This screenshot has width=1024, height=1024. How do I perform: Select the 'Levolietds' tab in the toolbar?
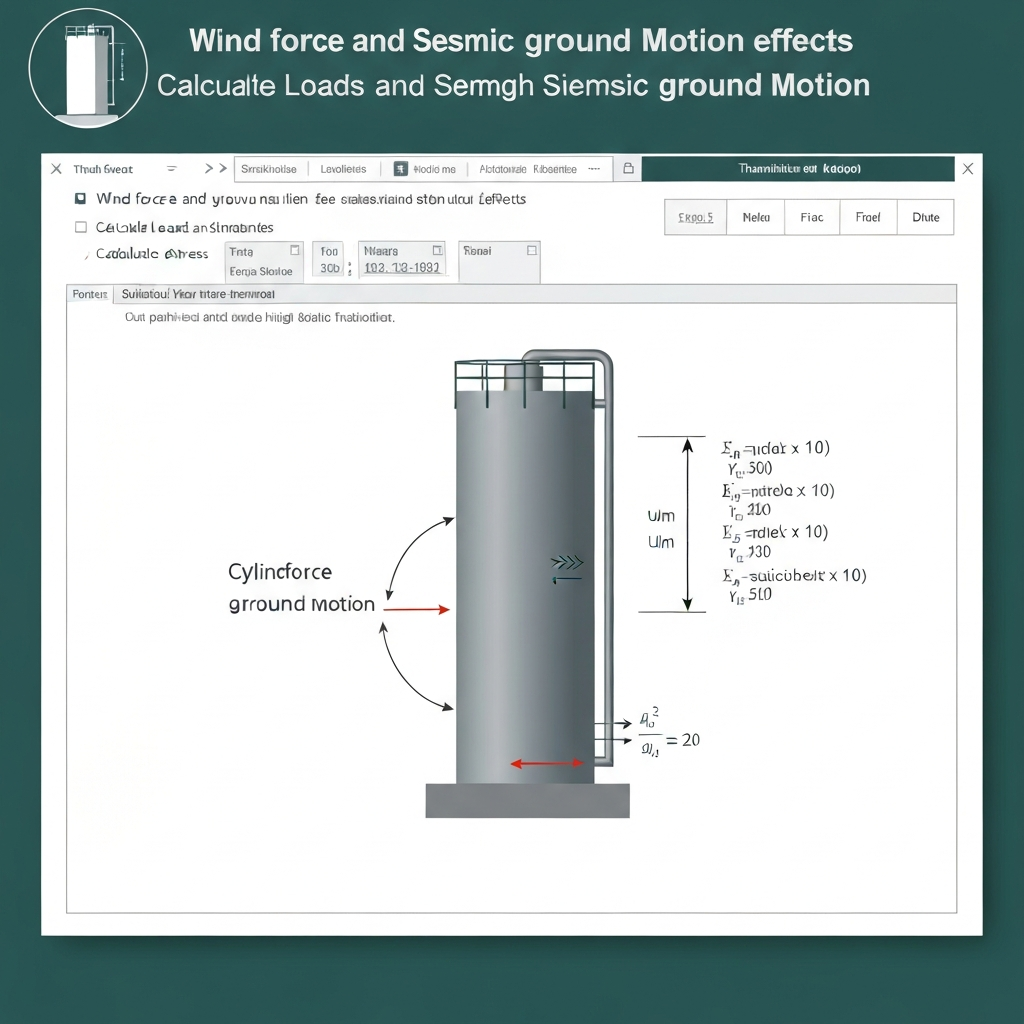pos(344,169)
